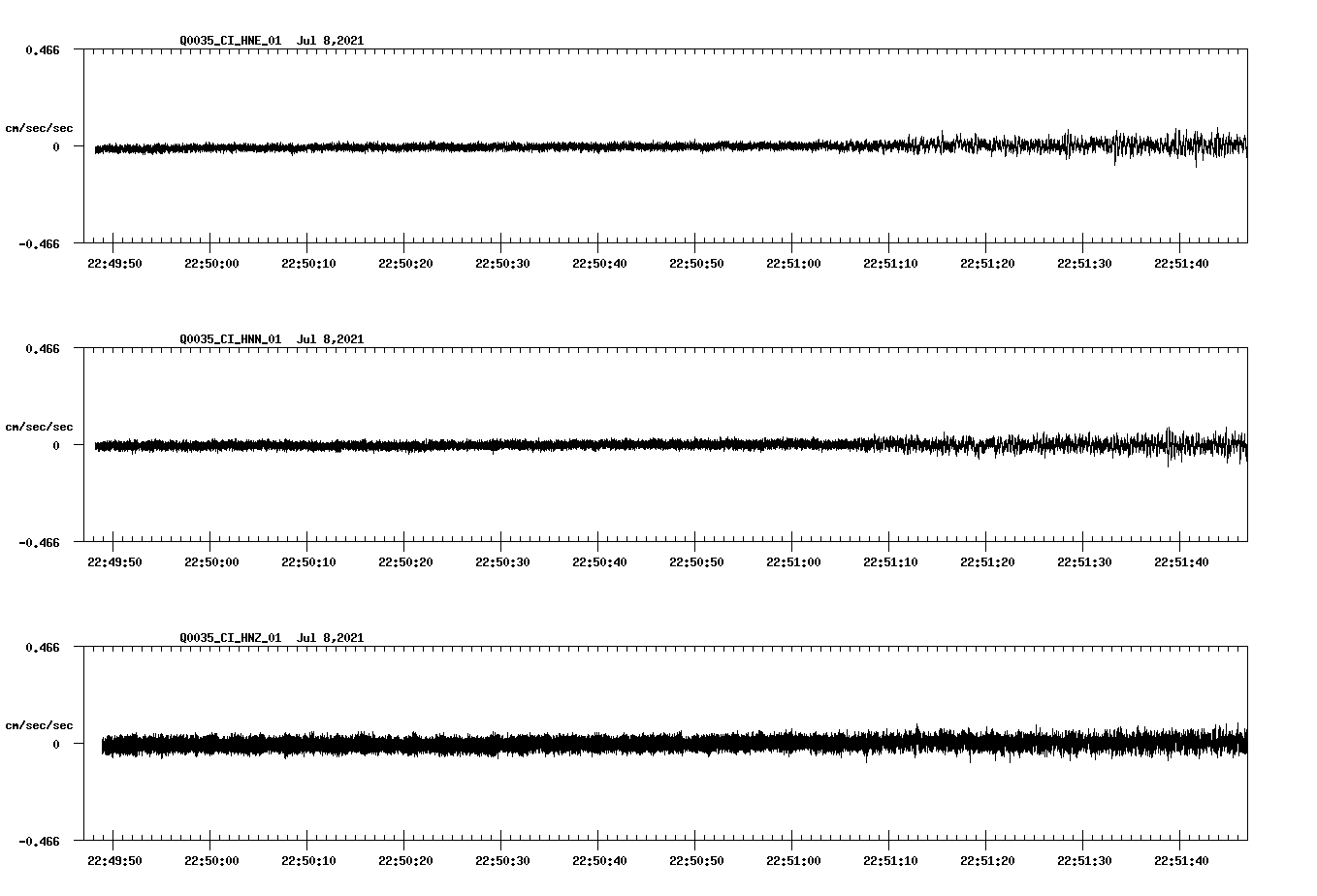Click the right edge of the HNE plot frame

click(x=1248, y=145)
